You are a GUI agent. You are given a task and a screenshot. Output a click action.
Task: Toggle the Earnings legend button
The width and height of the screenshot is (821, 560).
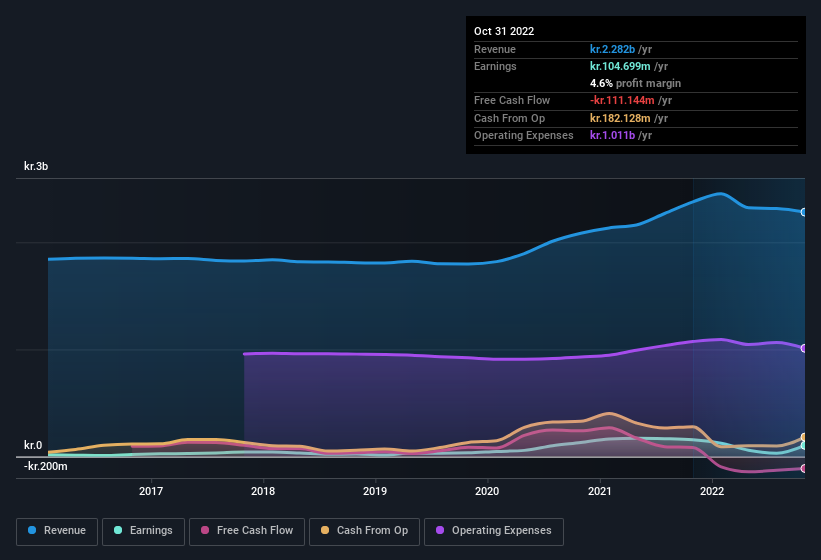[143, 531]
